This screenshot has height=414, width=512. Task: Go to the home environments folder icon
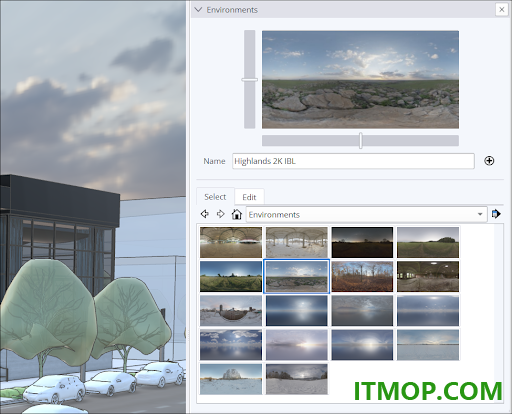coord(237,214)
